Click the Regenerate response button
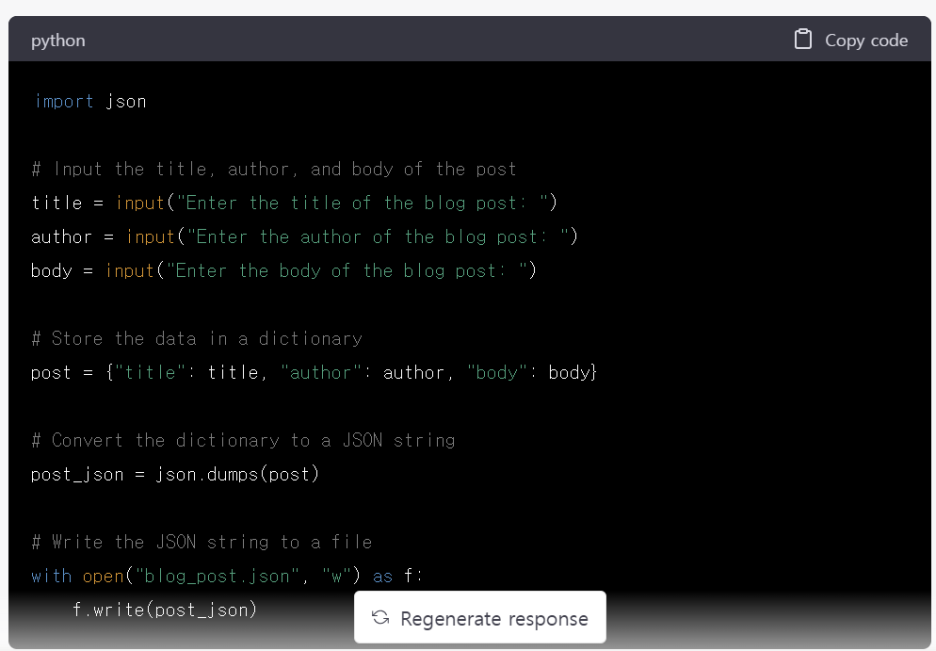 (480, 618)
